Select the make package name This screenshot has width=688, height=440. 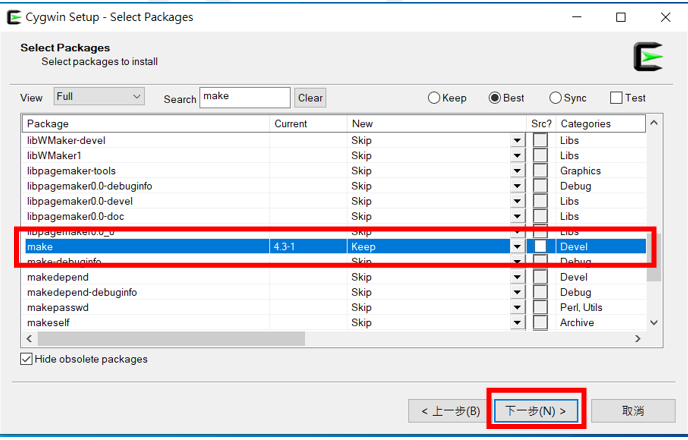[x=40, y=247]
